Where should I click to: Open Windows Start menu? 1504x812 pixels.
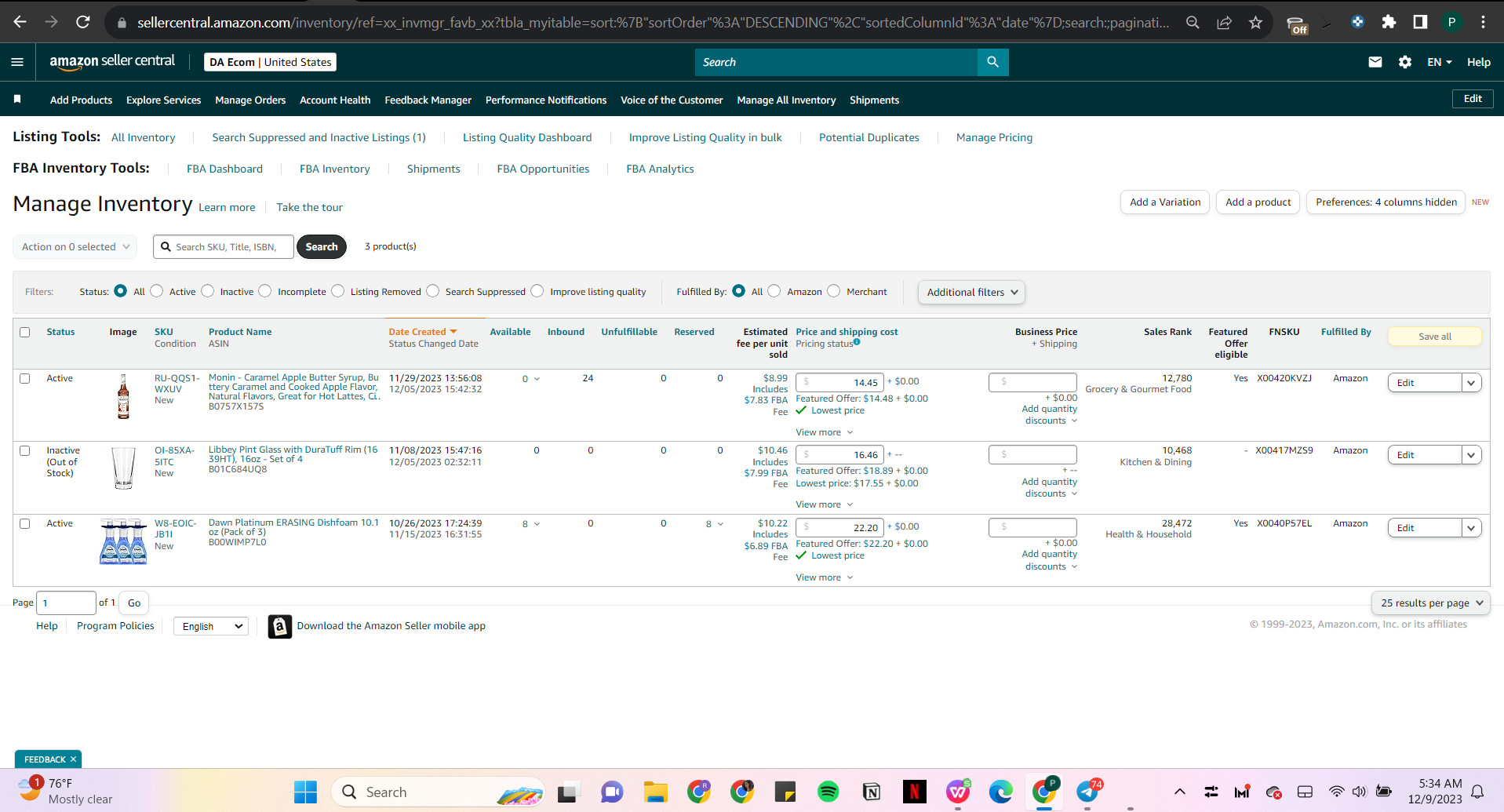(305, 792)
